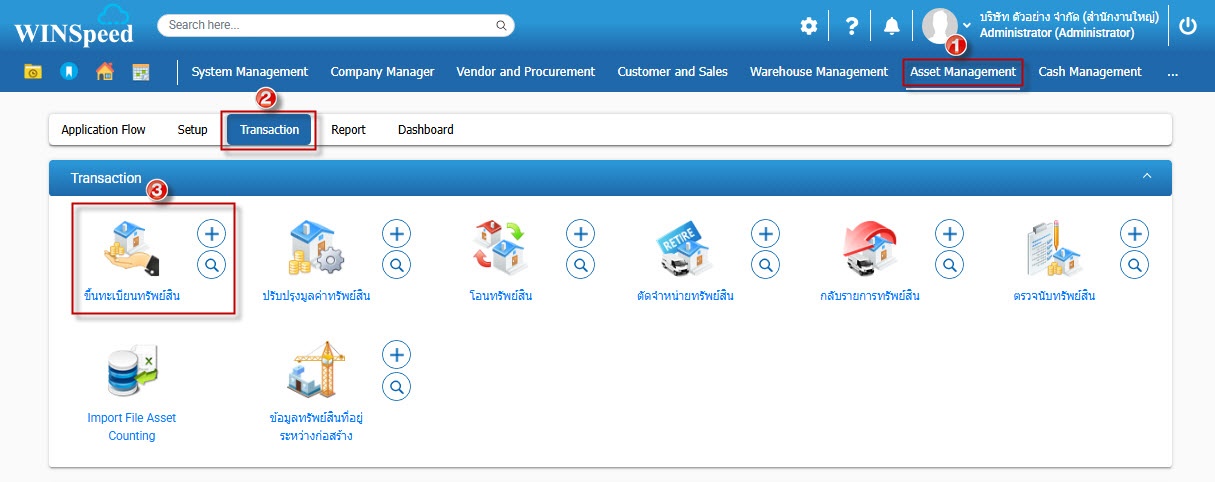Click the home icon in toolbar
Viewport: 1215px width, 482px height.
coord(104,72)
